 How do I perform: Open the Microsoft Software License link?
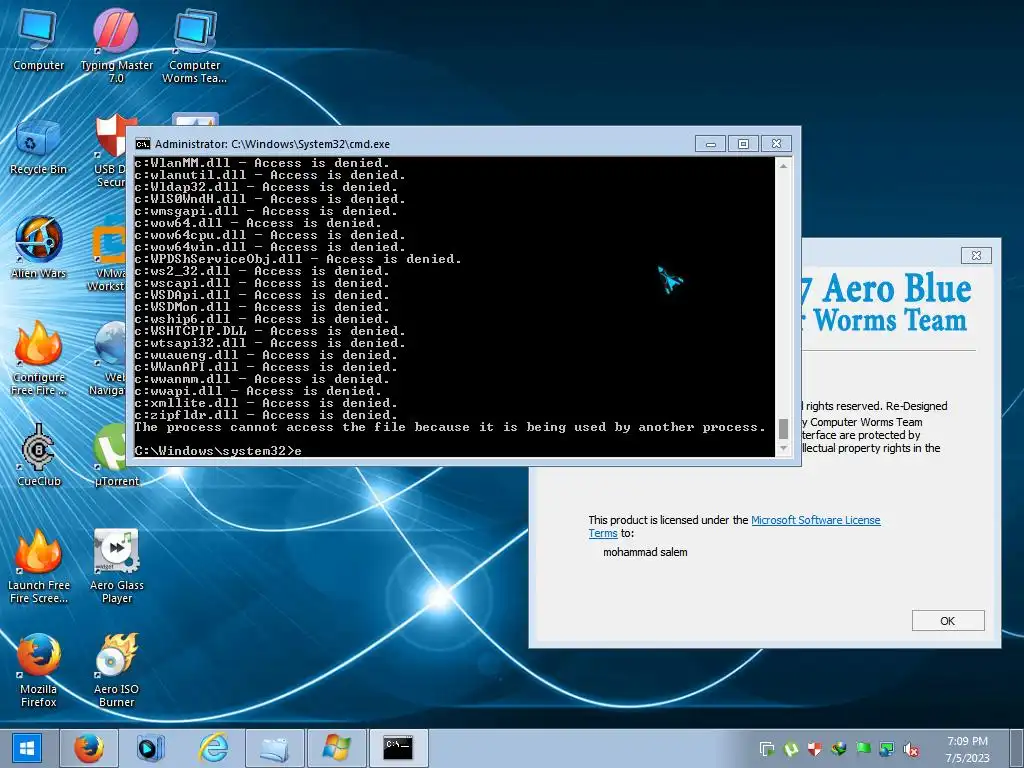coord(816,520)
